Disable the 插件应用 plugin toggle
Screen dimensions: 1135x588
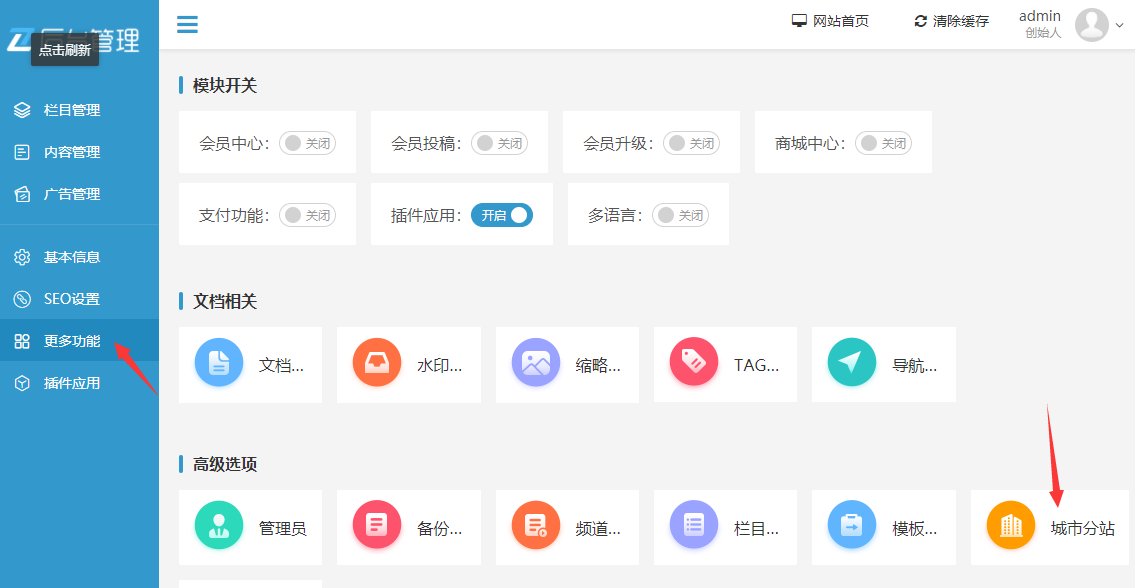coord(502,214)
